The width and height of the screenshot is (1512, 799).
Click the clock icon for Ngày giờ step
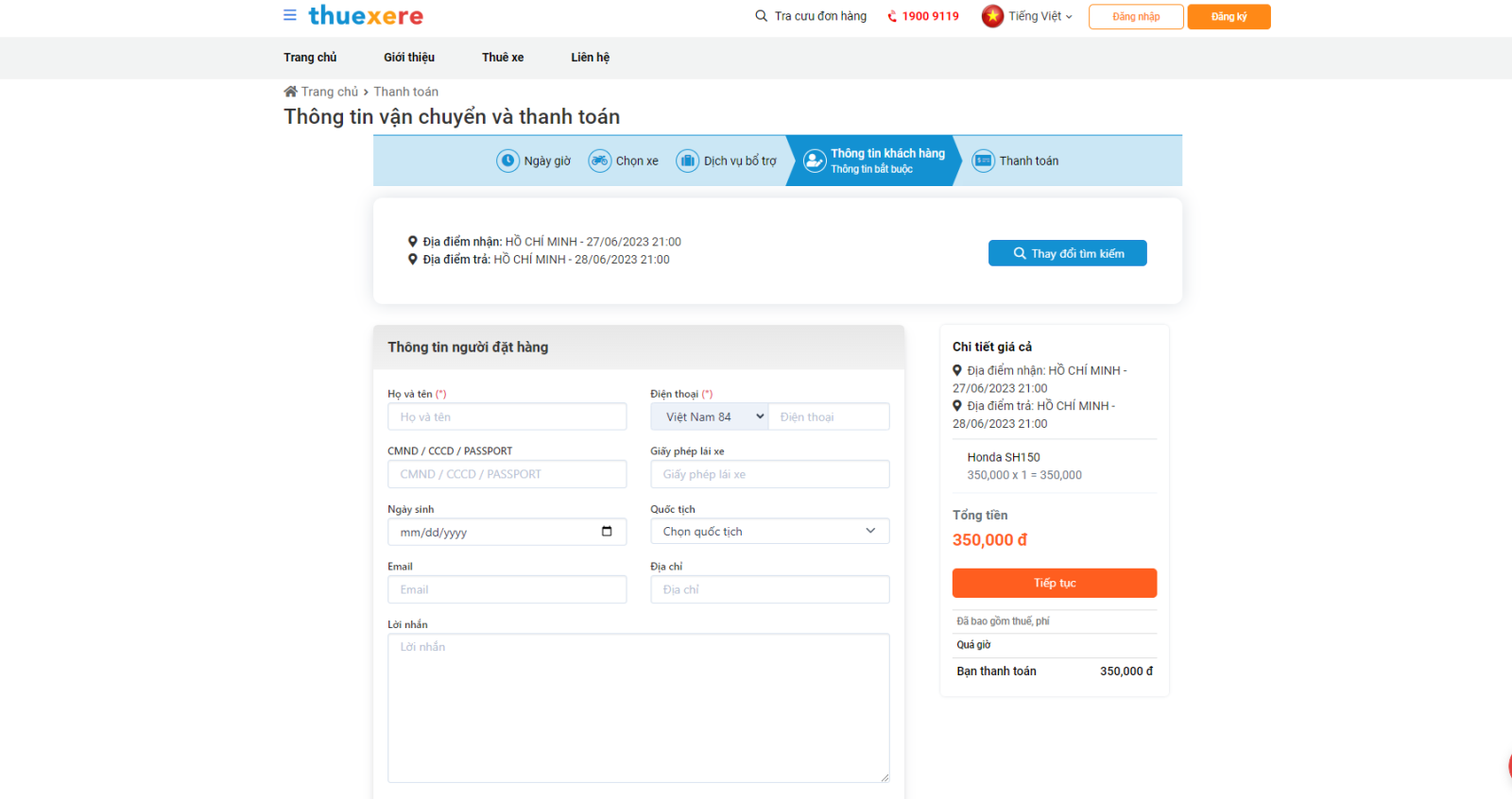coord(507,161)
